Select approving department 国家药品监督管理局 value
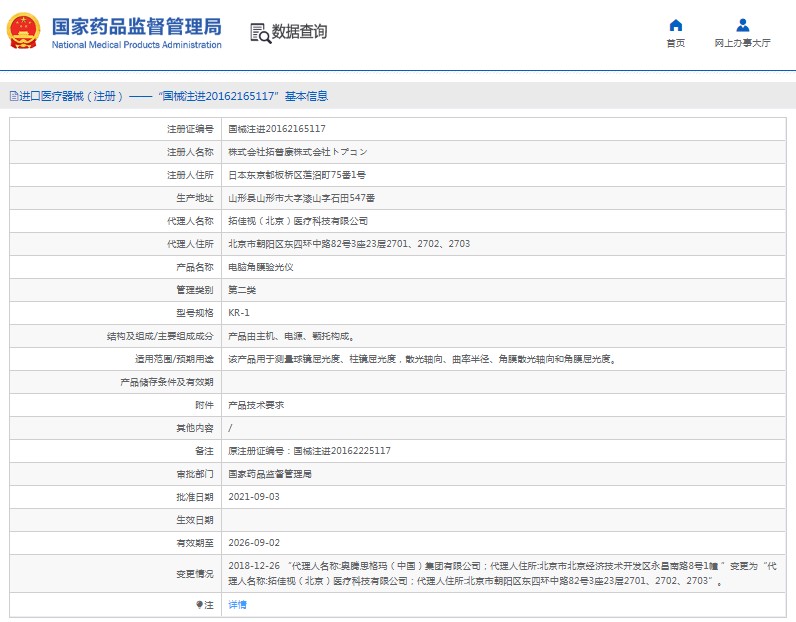The height and width of the screenshot is (622, 796). [x=270, y=474]
